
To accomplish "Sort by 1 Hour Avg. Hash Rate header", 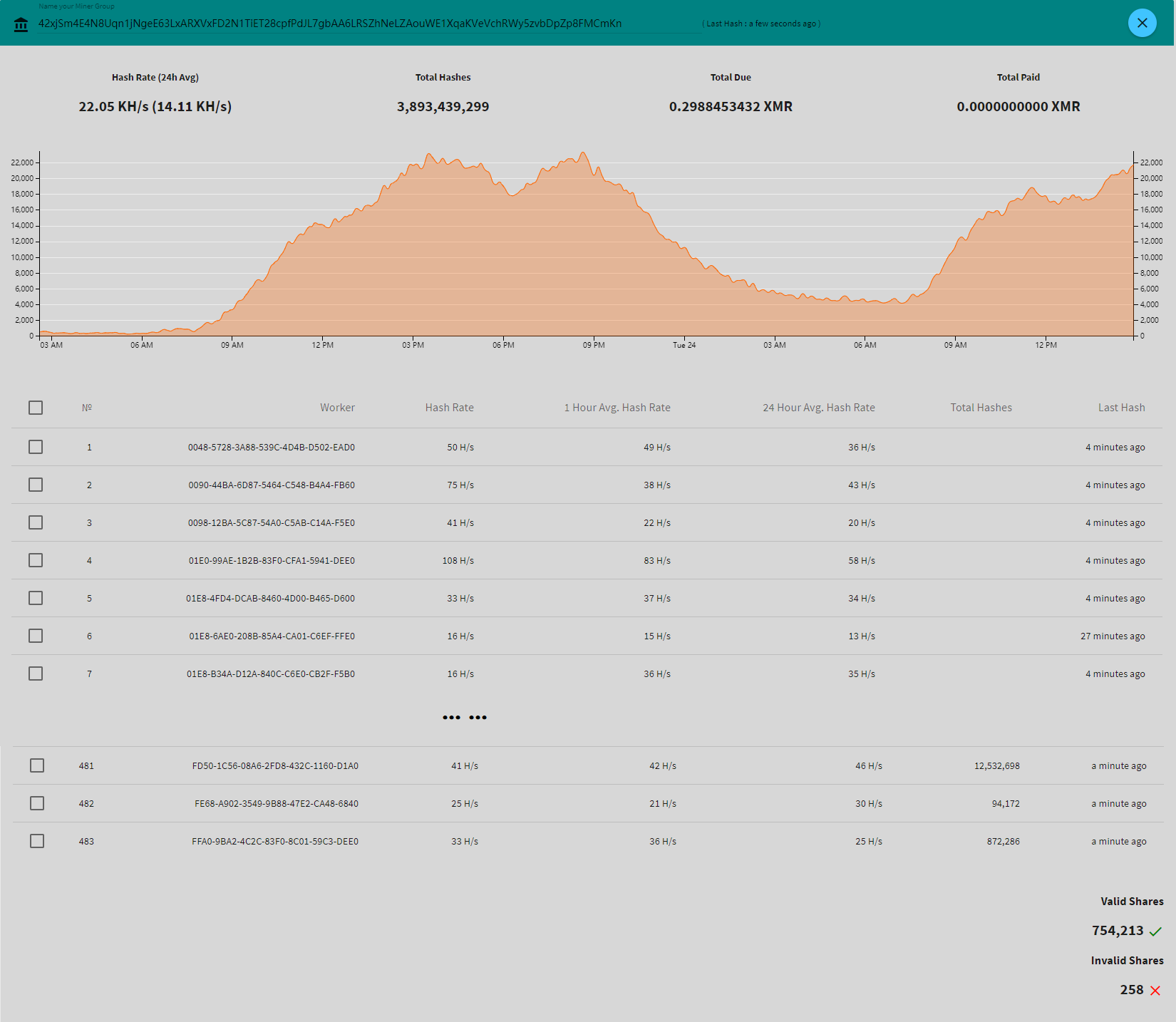I will click(617, 408).
